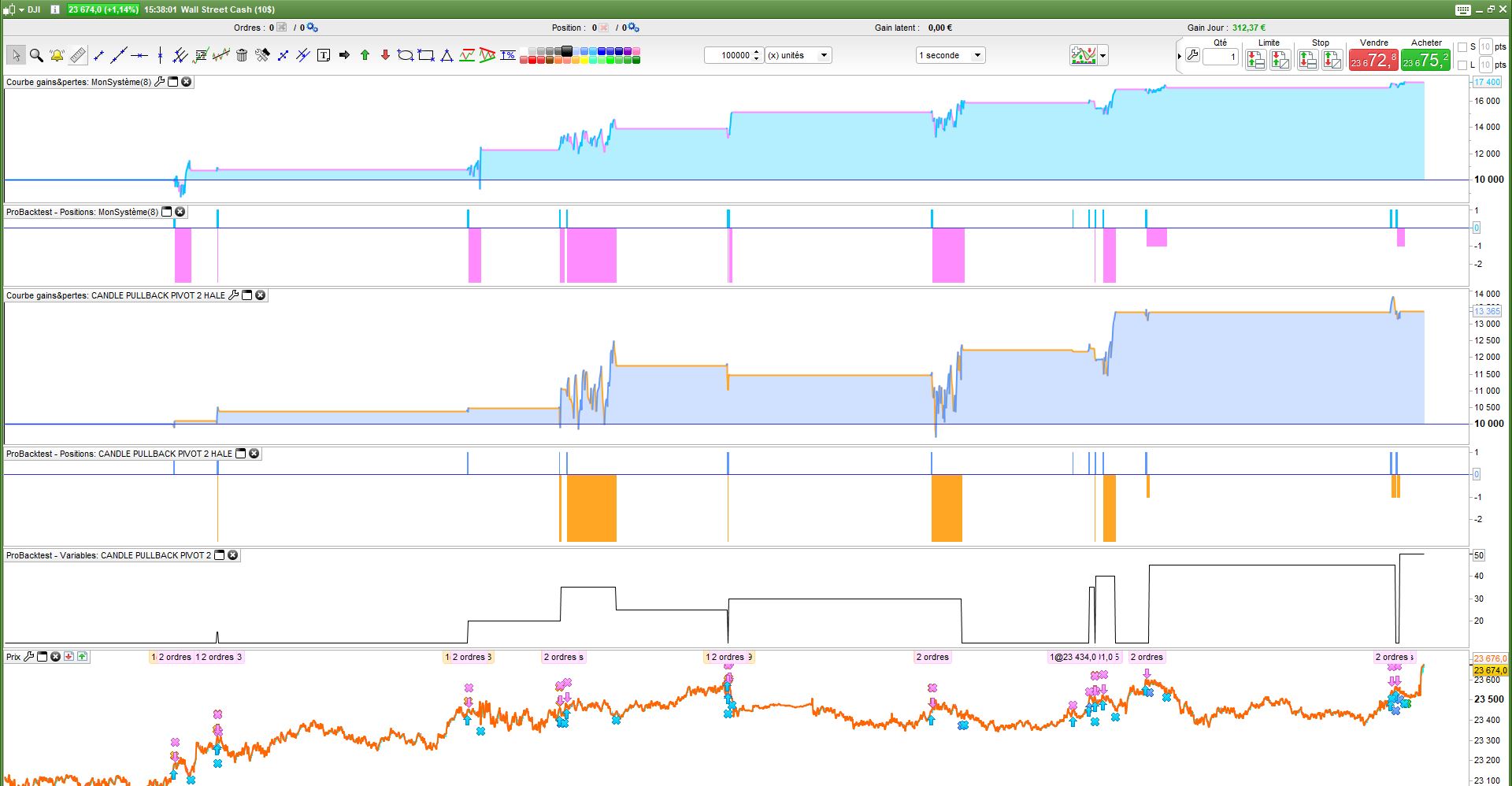Click the red Vendre sell button

[x=1374, y=60]
